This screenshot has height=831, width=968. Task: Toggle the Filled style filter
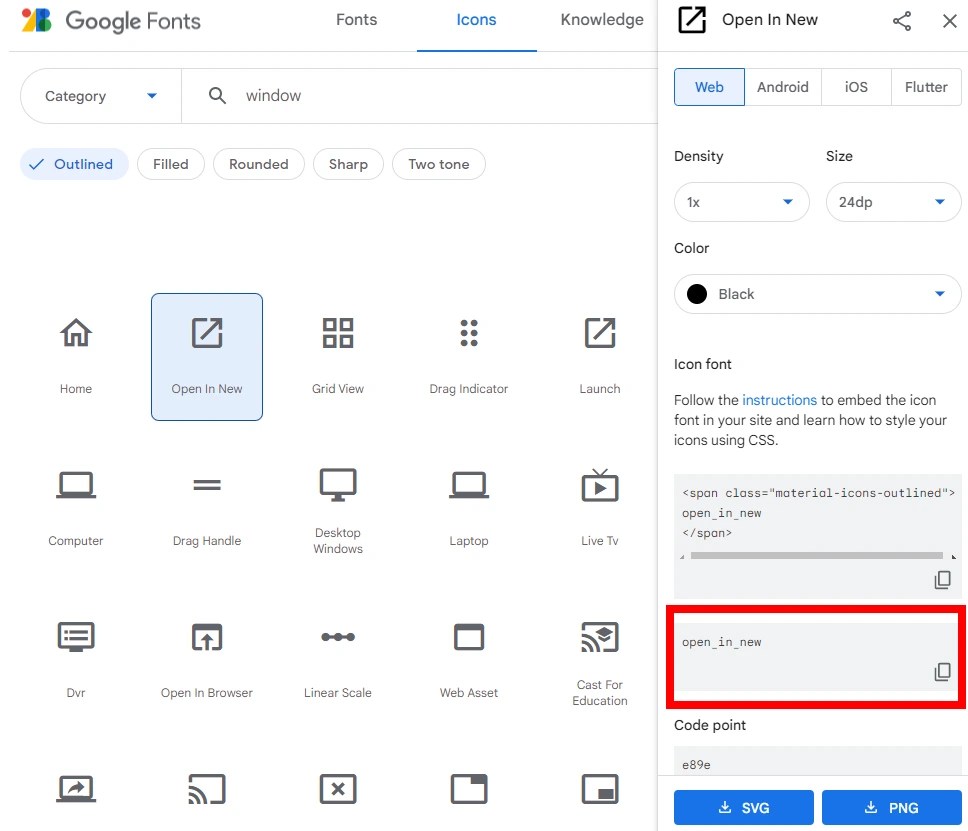coord(170,163)
